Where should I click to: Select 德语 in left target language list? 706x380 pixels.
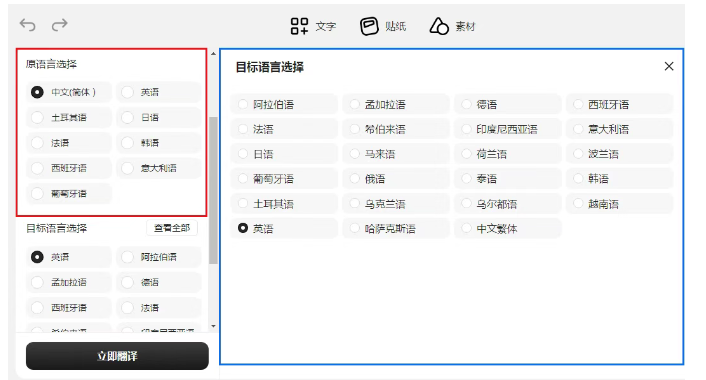(158, 282)
